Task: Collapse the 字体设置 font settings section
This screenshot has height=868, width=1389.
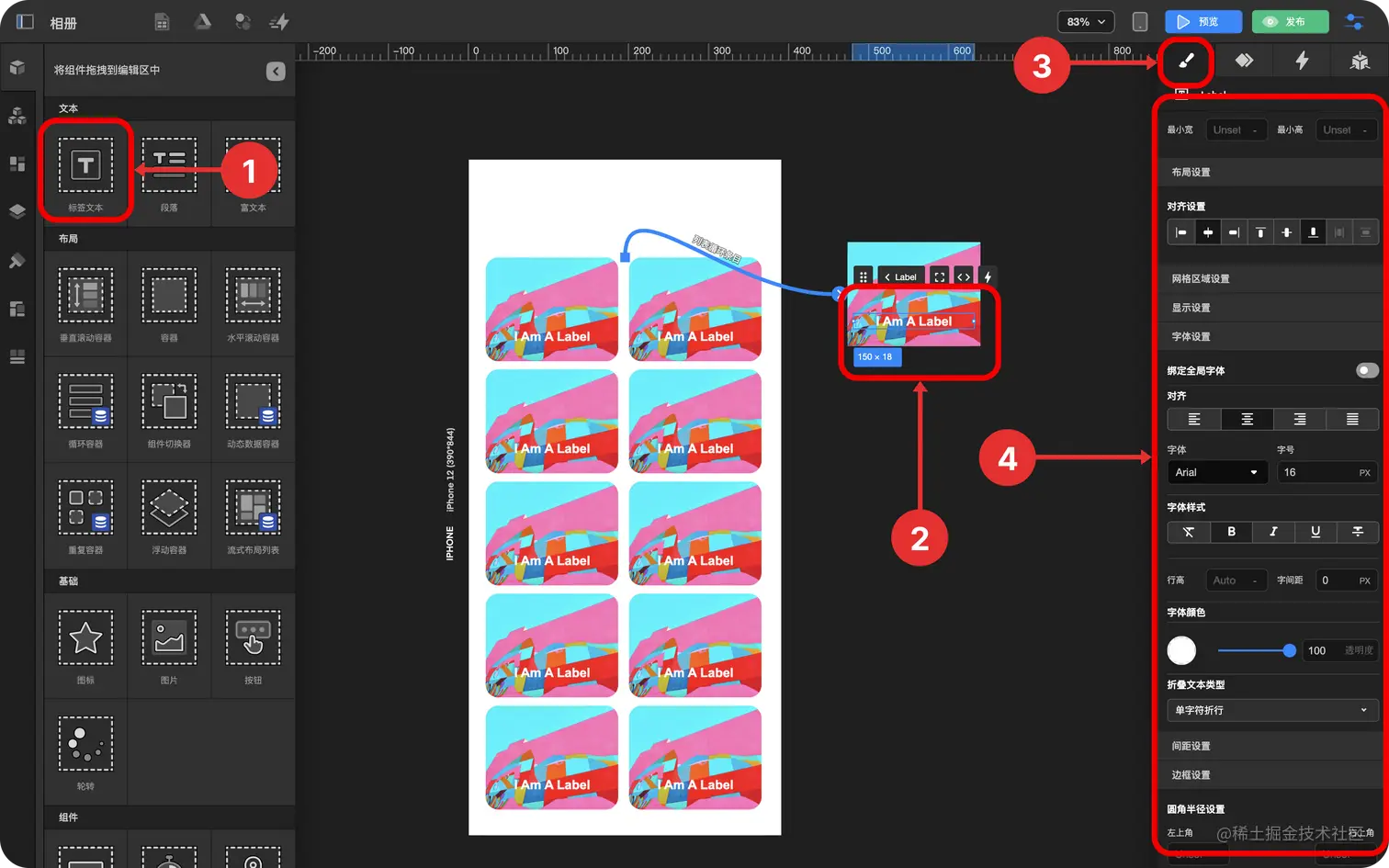Action: (1271, 336)
